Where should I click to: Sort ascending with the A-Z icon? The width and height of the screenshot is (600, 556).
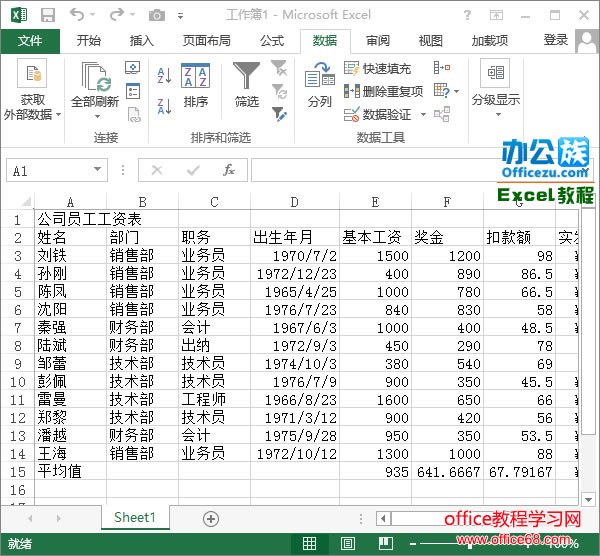[164, 75]
